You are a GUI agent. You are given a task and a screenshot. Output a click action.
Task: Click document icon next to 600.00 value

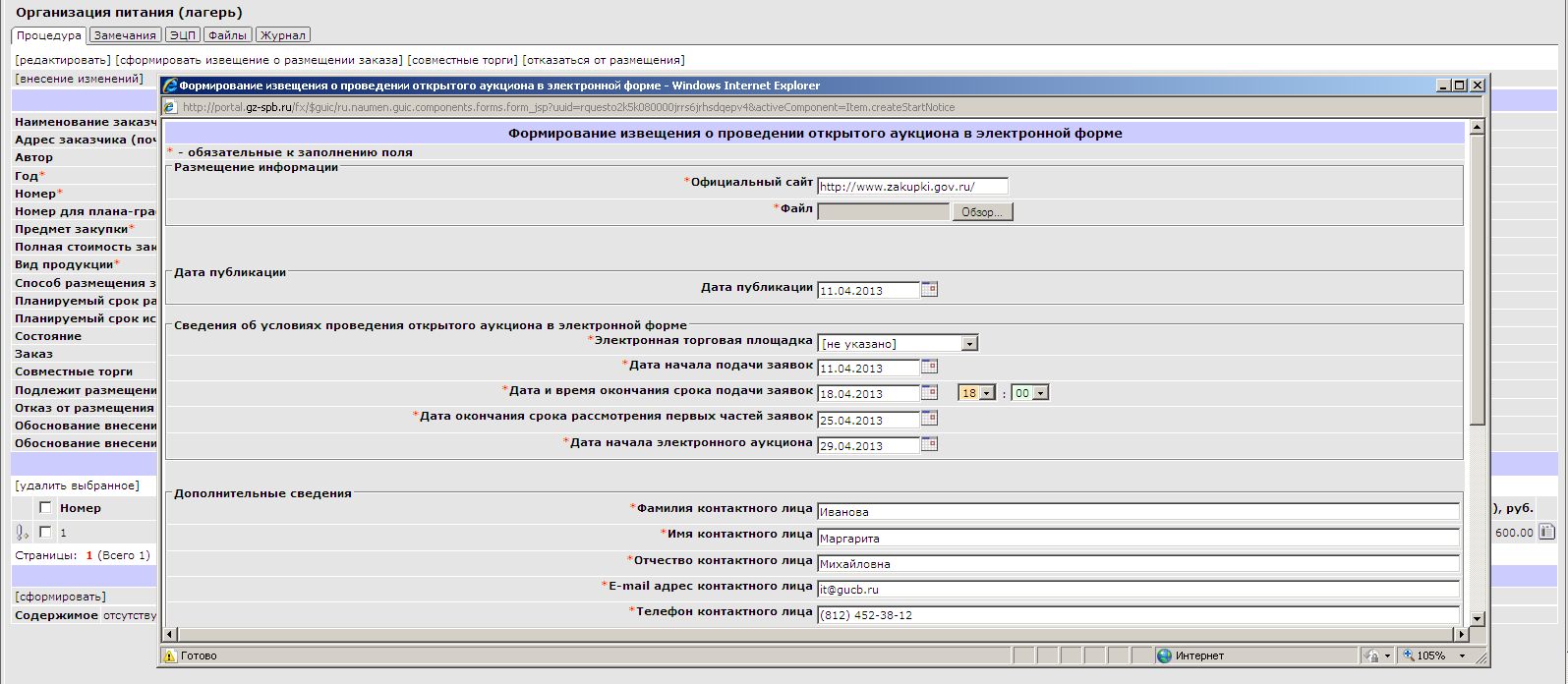1546,532
